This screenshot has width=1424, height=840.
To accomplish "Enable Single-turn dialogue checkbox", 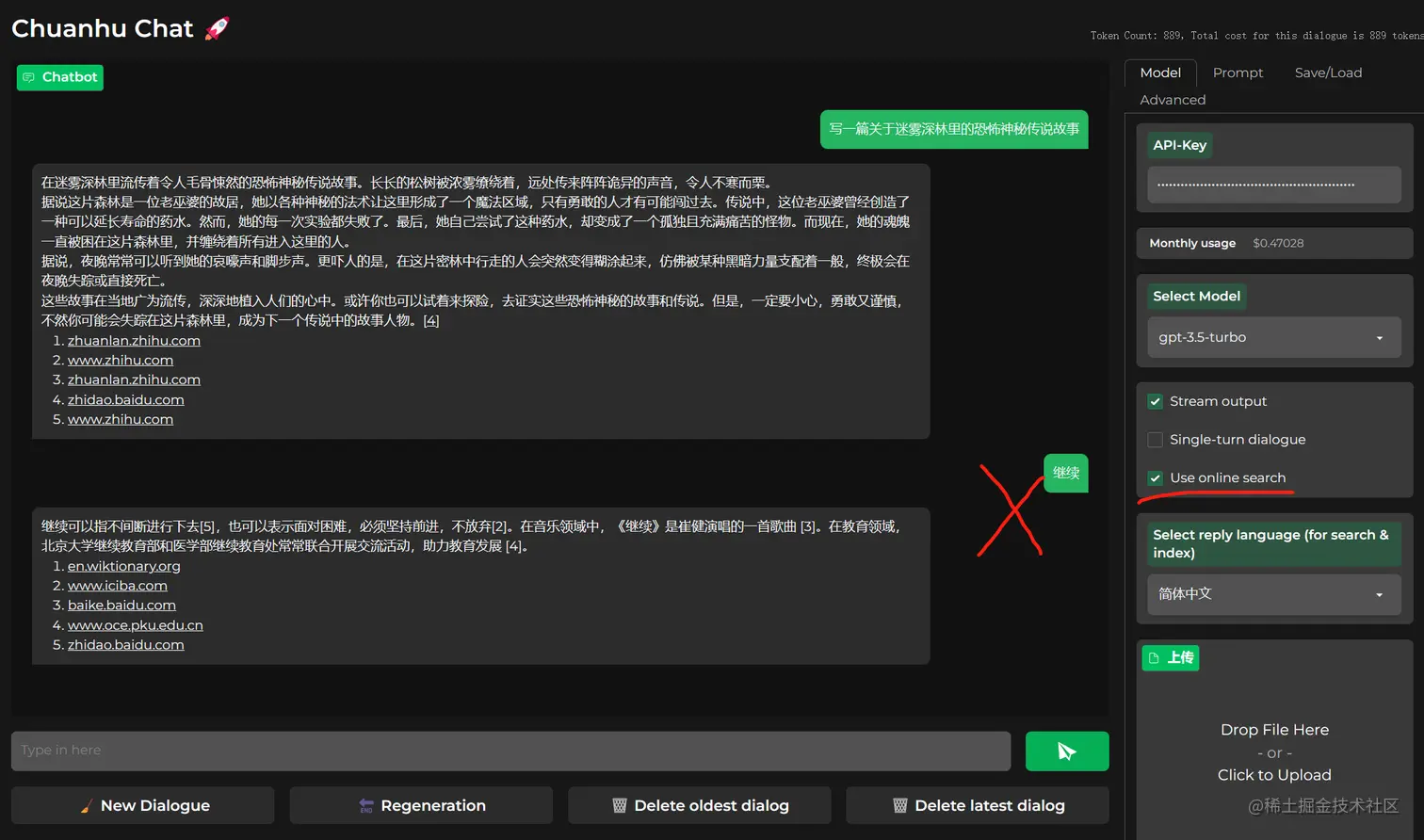I will pyautogui.click(x=1156, y=440).
